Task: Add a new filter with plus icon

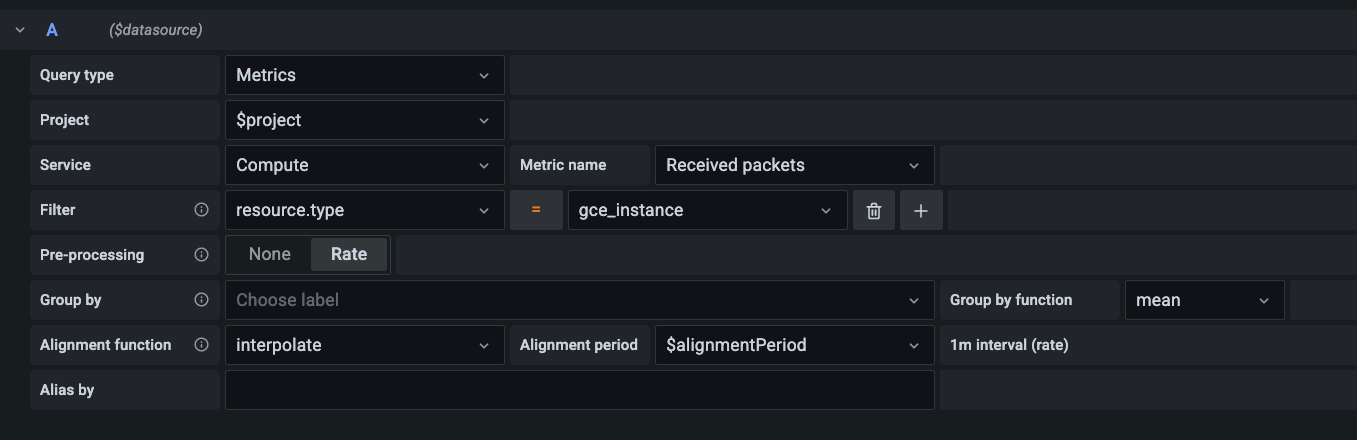Action: 921,211
